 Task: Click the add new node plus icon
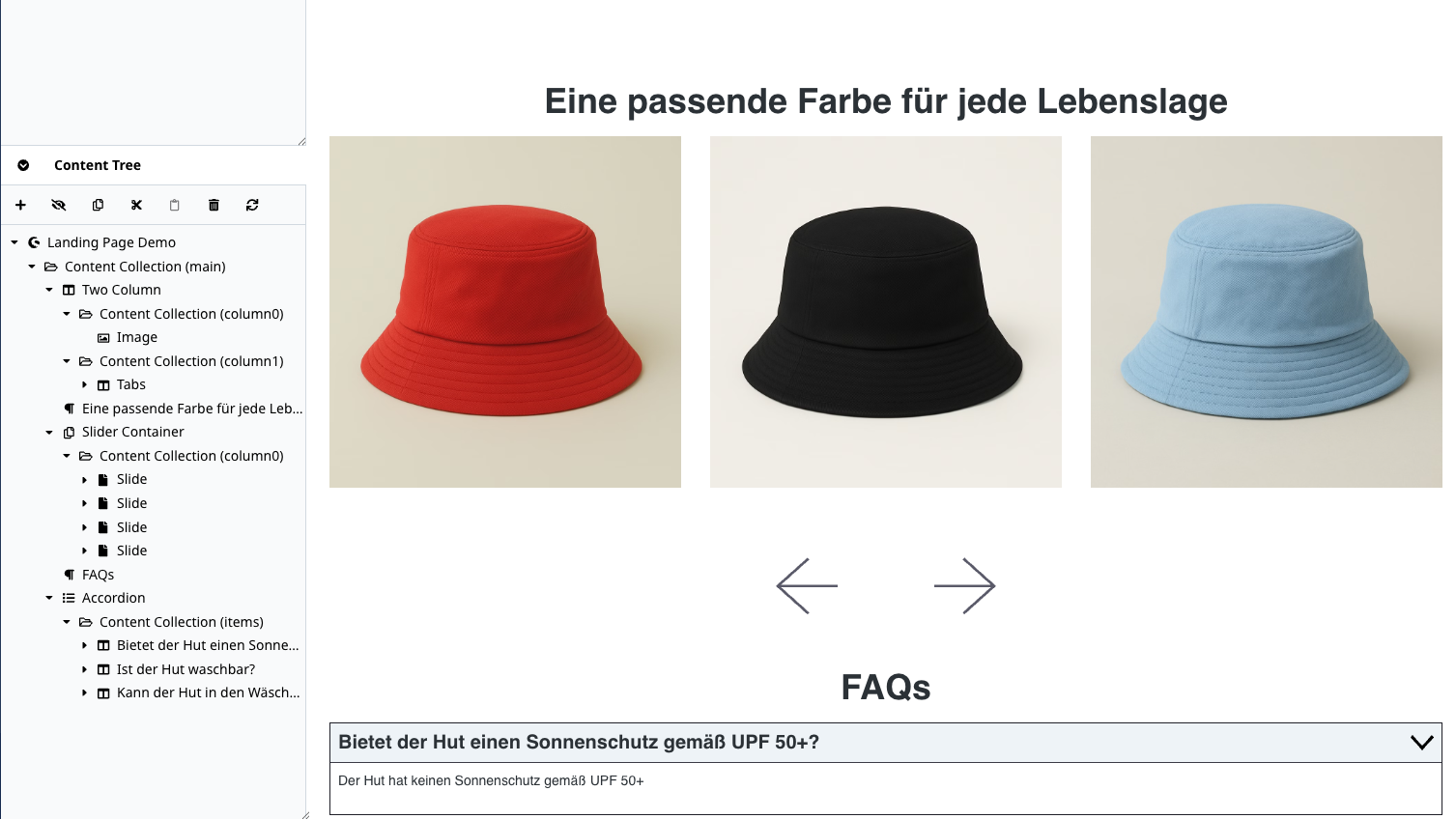click(20, 205)
